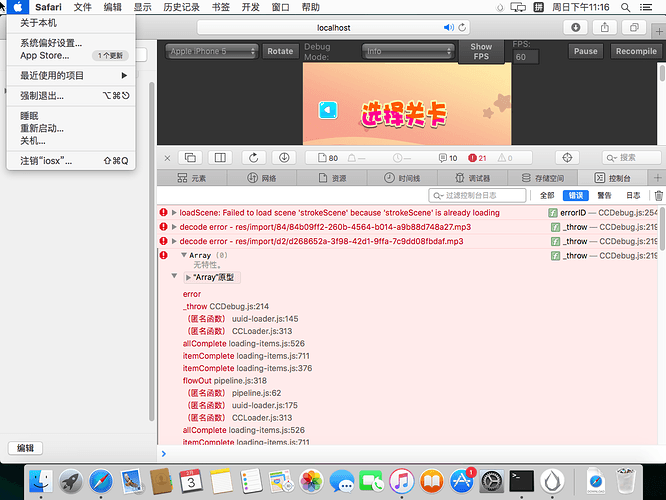Image resolution: width=666 pixels, height=500 pixels.
Task: Open Terminal from the Dock
Action: coord(522,481)
